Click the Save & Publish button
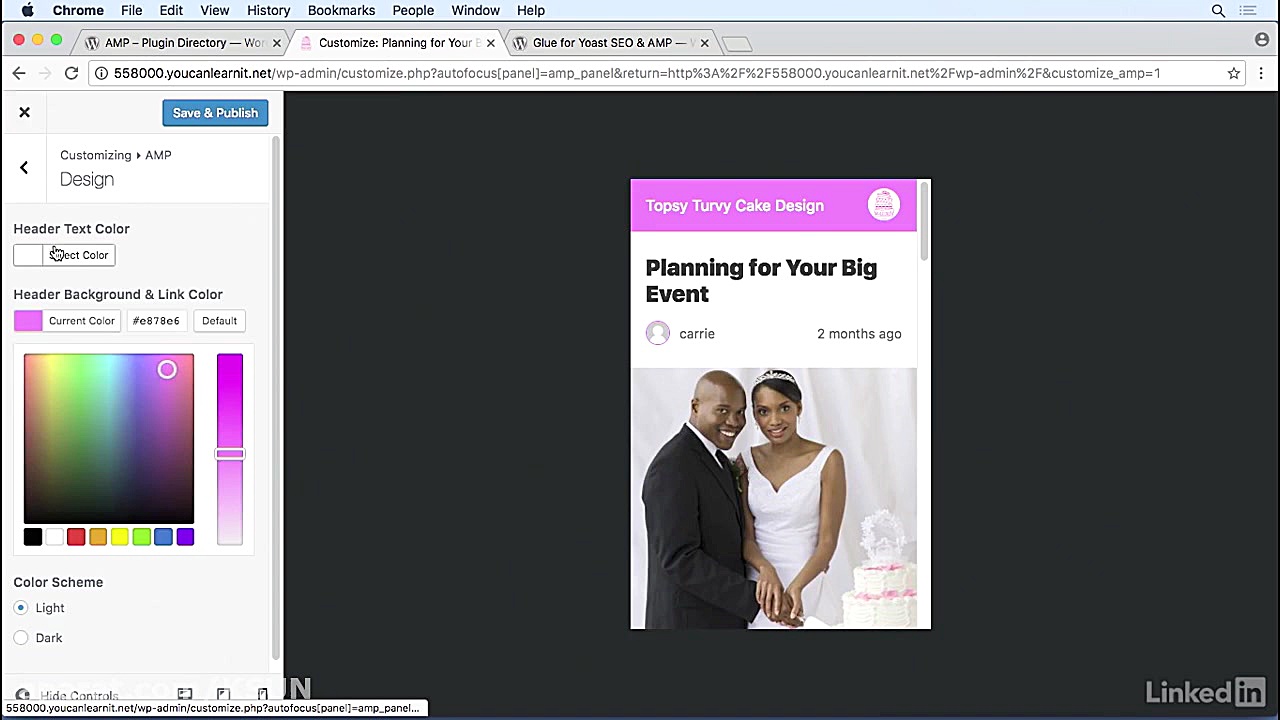The width and height of the screenshot is (1280, 720). 215,113
